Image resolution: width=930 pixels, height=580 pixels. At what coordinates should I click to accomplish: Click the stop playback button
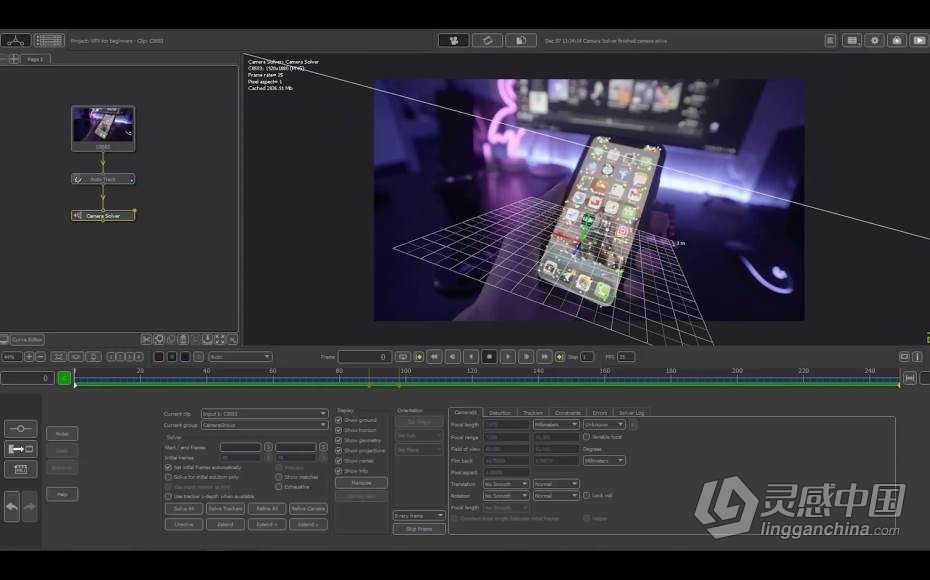click(489, 356)
